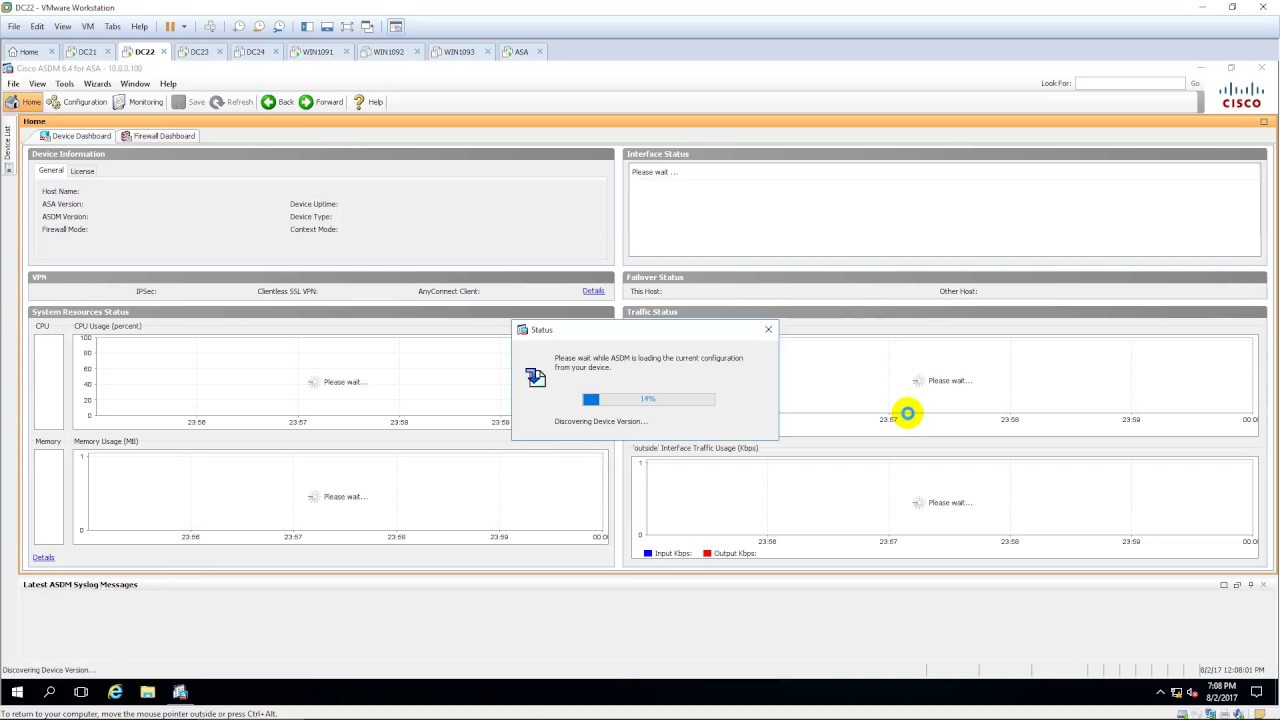1280x720 pixels.
Task: Select the Firewall Dashboard tab
Action: 158,136
